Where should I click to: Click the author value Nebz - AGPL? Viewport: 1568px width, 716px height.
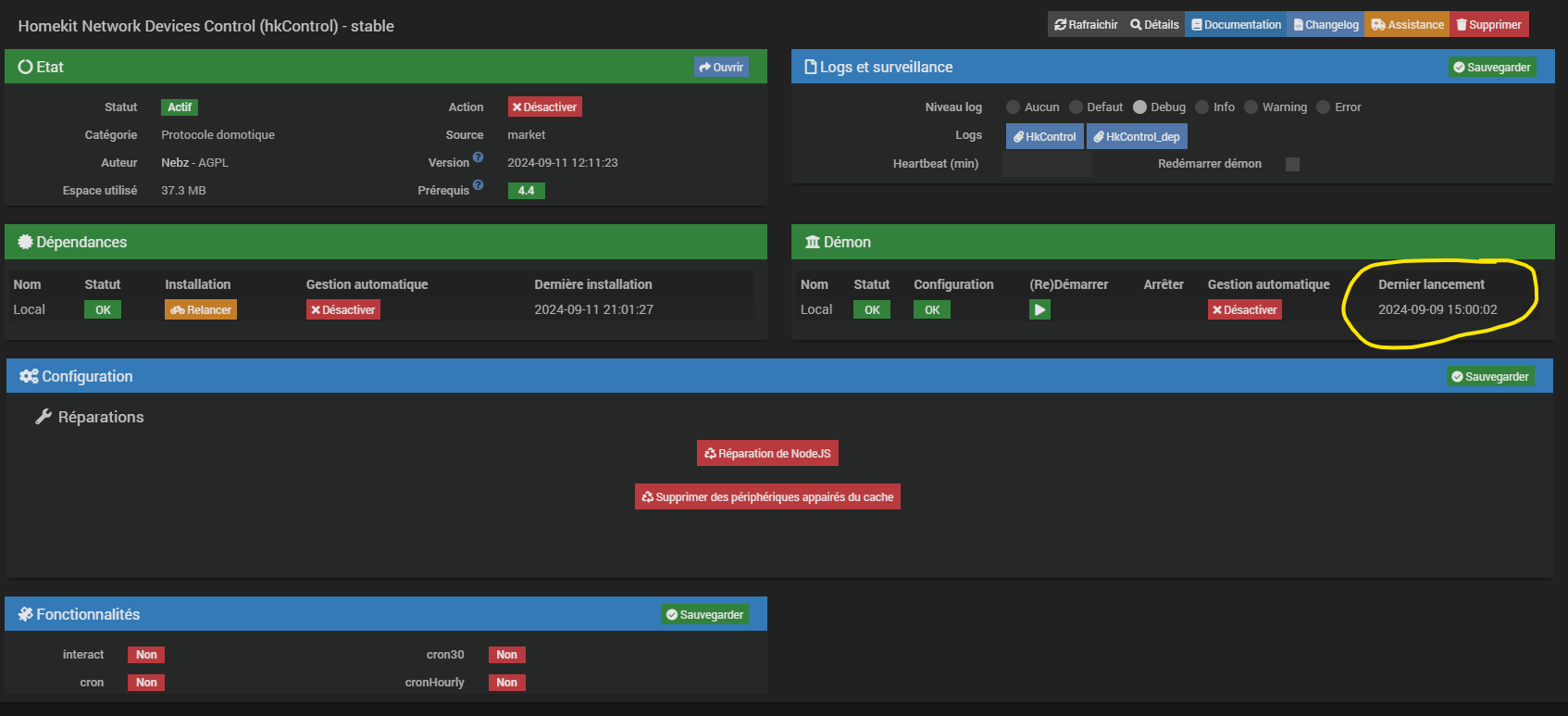pyautogui.click(x=194, y=163)
